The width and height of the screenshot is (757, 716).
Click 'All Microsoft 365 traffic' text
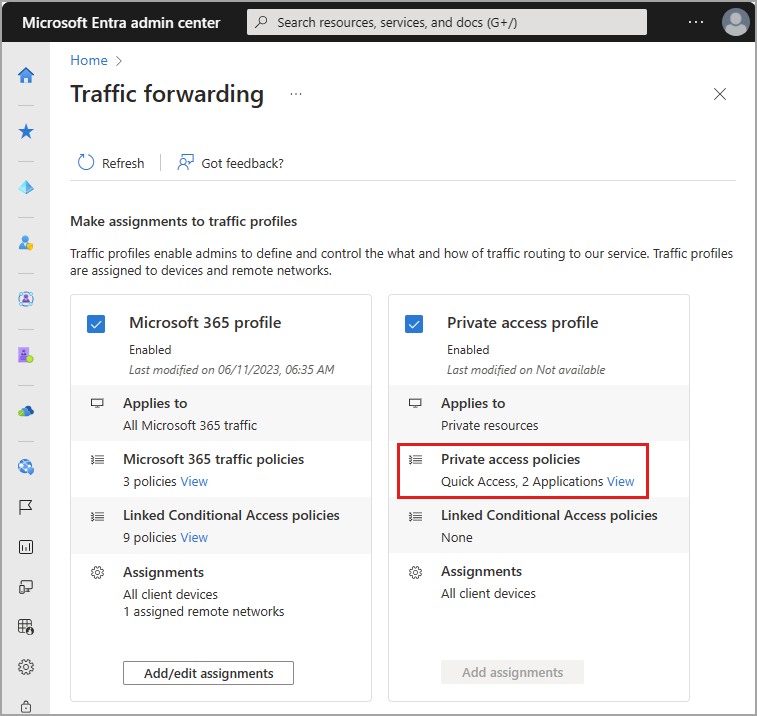tap(190, 425)
